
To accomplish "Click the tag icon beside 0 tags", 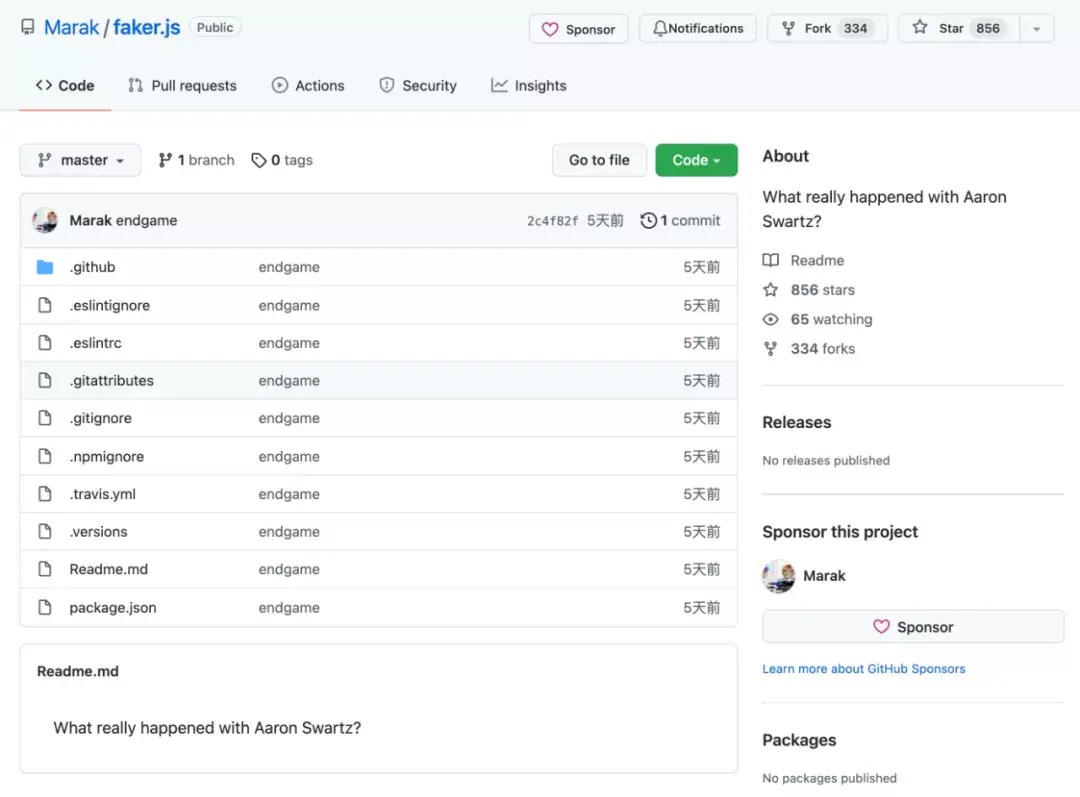I will (259, 160).
